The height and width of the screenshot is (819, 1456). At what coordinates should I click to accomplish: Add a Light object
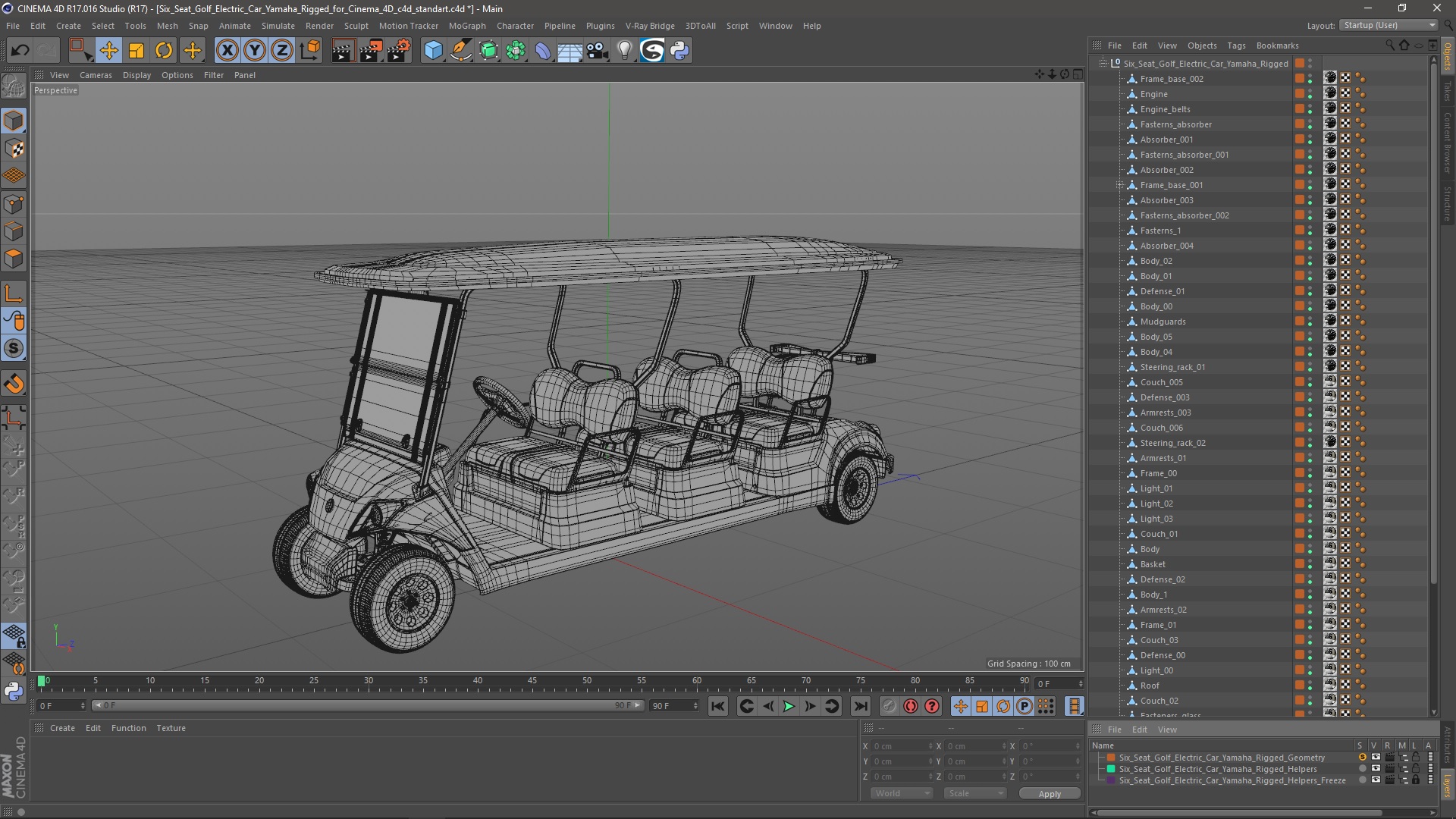(624, 51)
